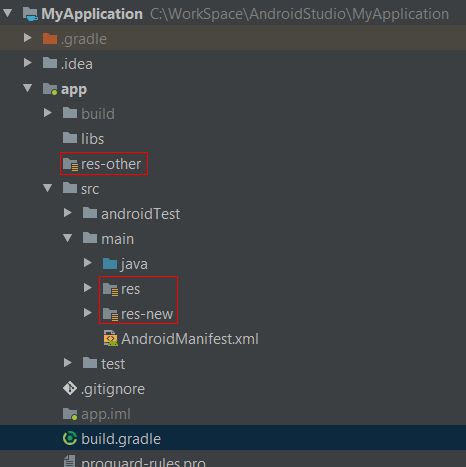The width and height of the screenshot is (466, 467).
Task: Select the androidTest folder name
Action: [x=141, y=214]
